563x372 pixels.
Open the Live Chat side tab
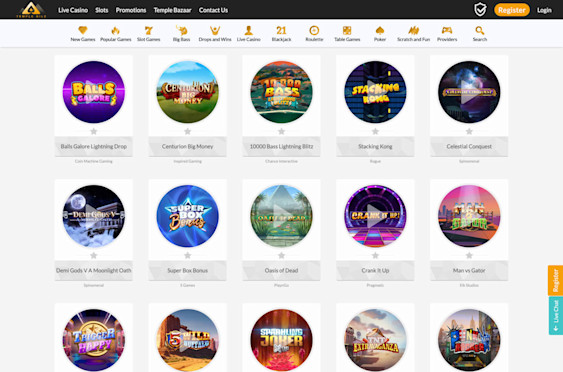click(555, 316)
